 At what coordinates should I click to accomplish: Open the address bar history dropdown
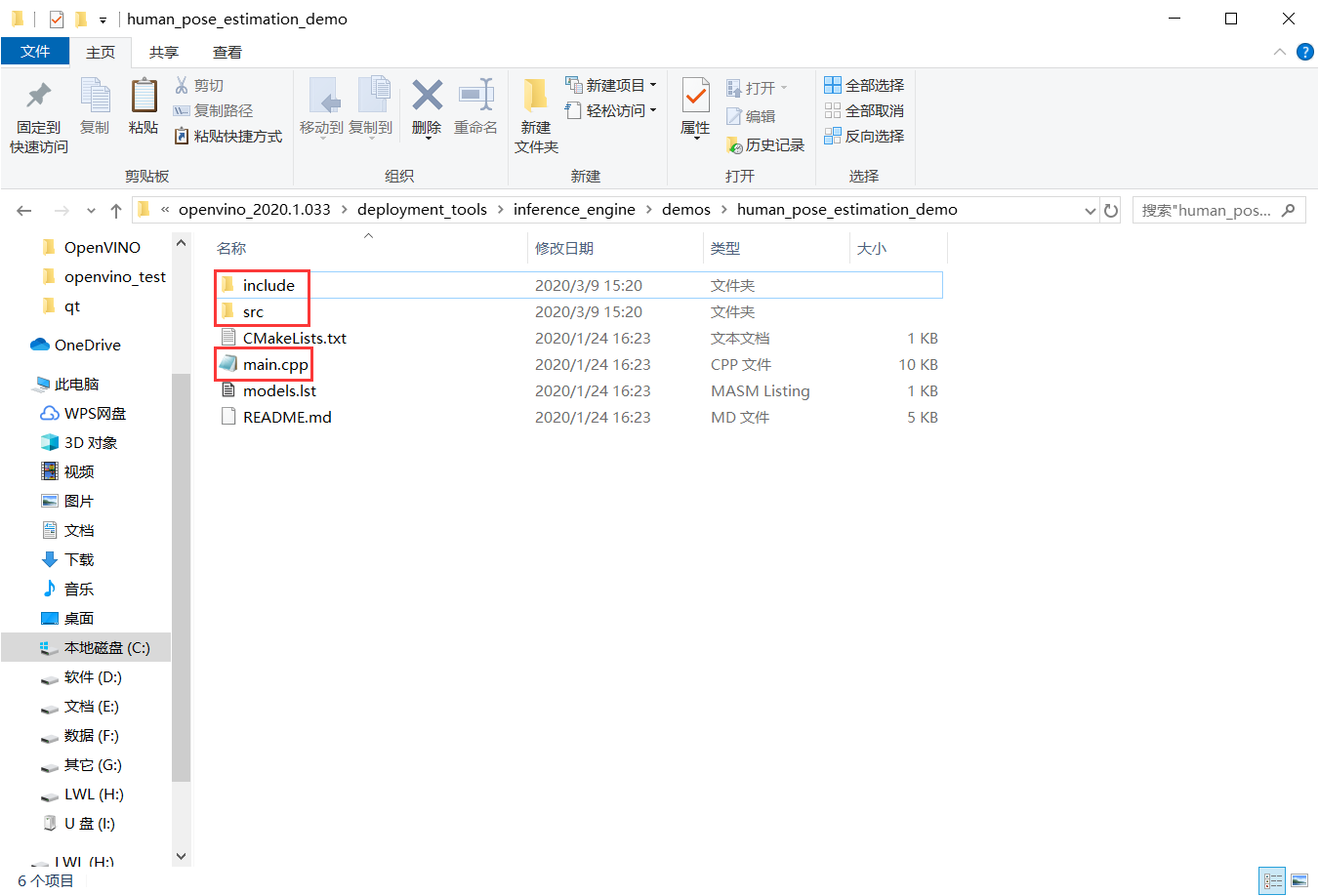[1091, 209]
